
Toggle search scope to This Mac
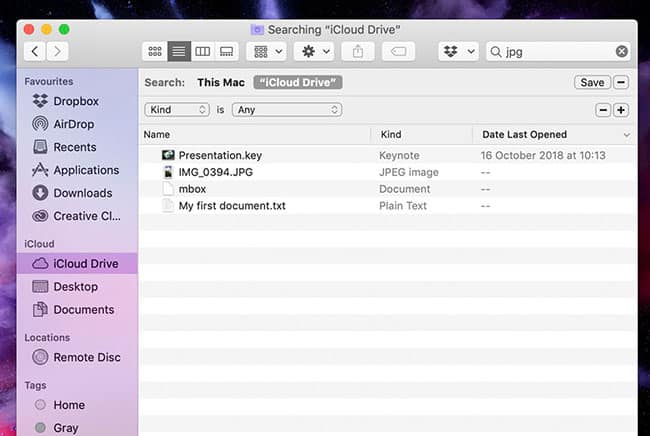pos(221,82)
